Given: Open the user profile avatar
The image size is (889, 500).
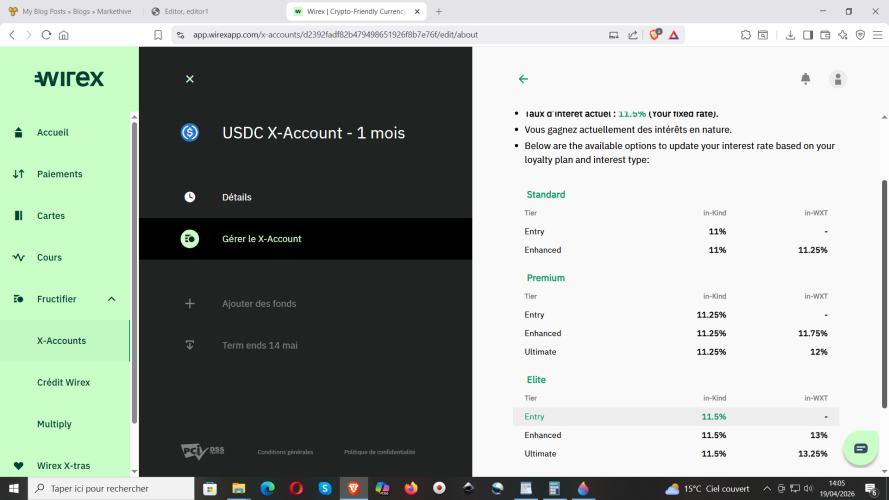Looking at the screenshot, I should click(x=838, y=79).
